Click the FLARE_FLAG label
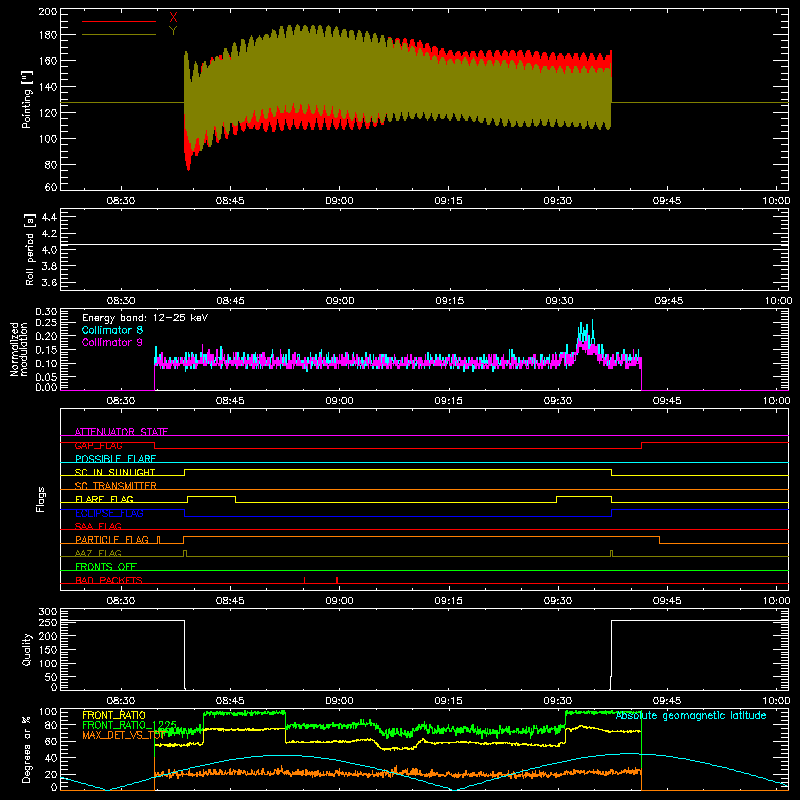Screen dimensions: 800x800 (x=104, y=499)
